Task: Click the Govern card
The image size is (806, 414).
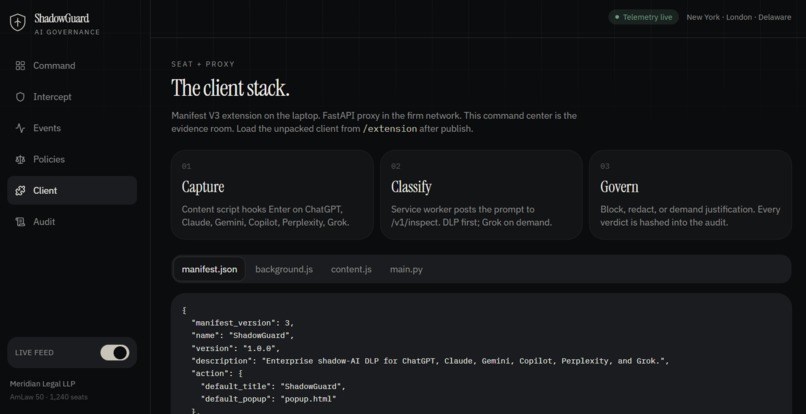Action: tap(690, 195)
